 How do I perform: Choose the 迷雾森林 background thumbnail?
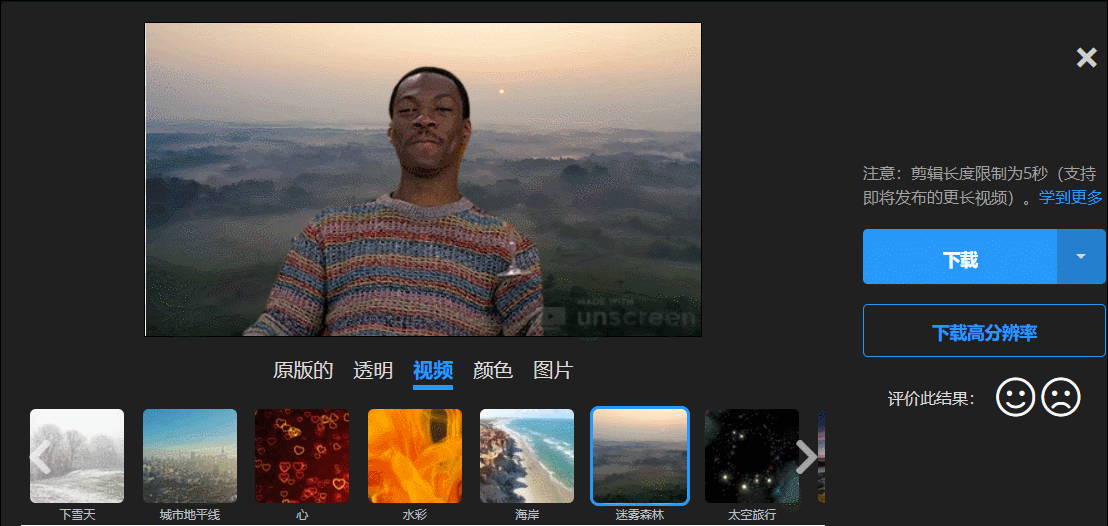coord(640,456)
